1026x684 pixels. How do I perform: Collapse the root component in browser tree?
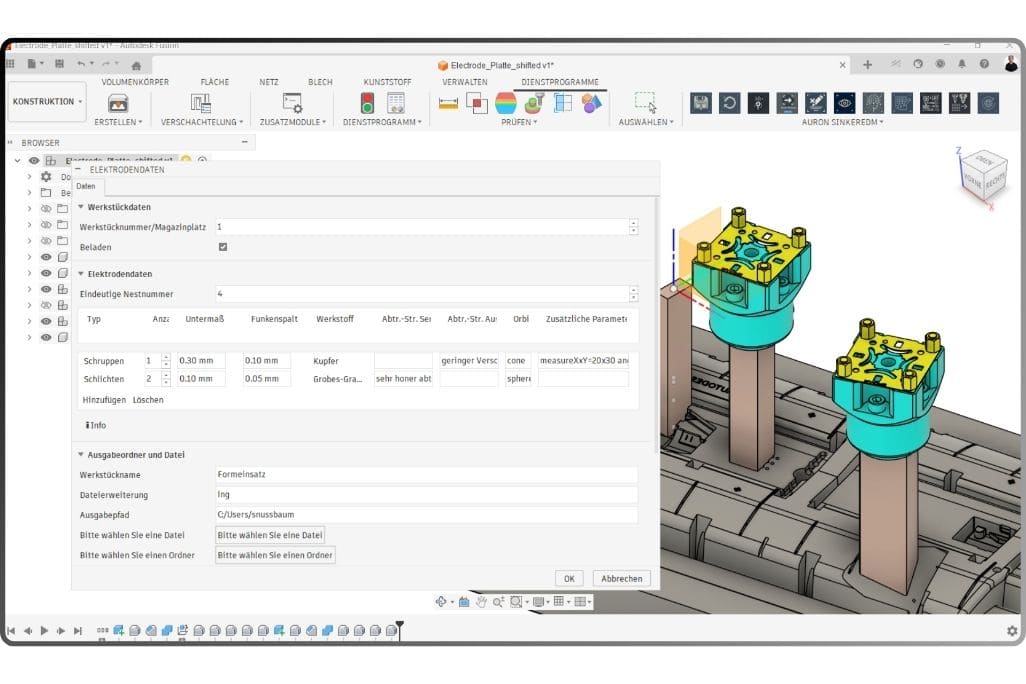pos(18,160)
